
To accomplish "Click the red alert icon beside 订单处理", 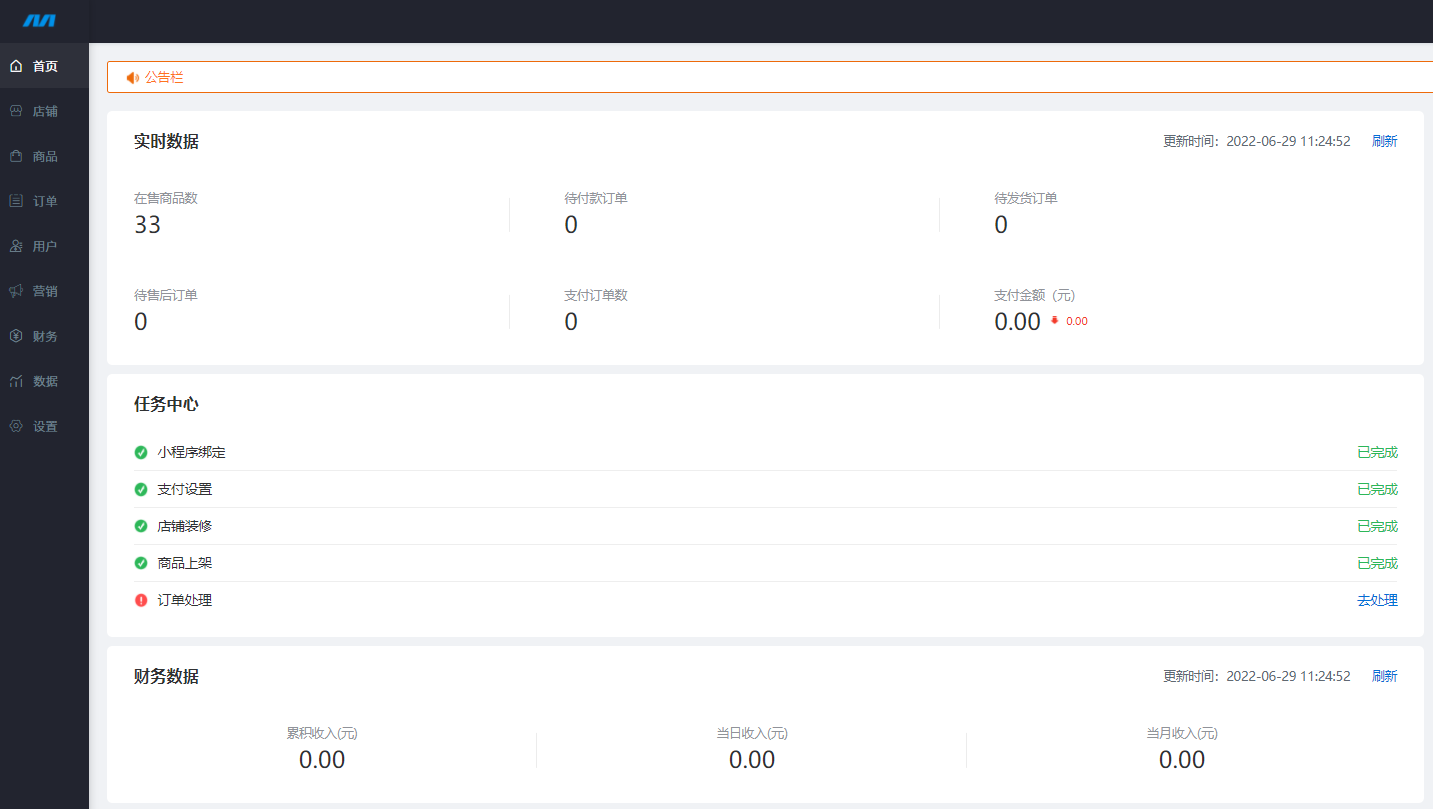I will (x=141, y=600).
